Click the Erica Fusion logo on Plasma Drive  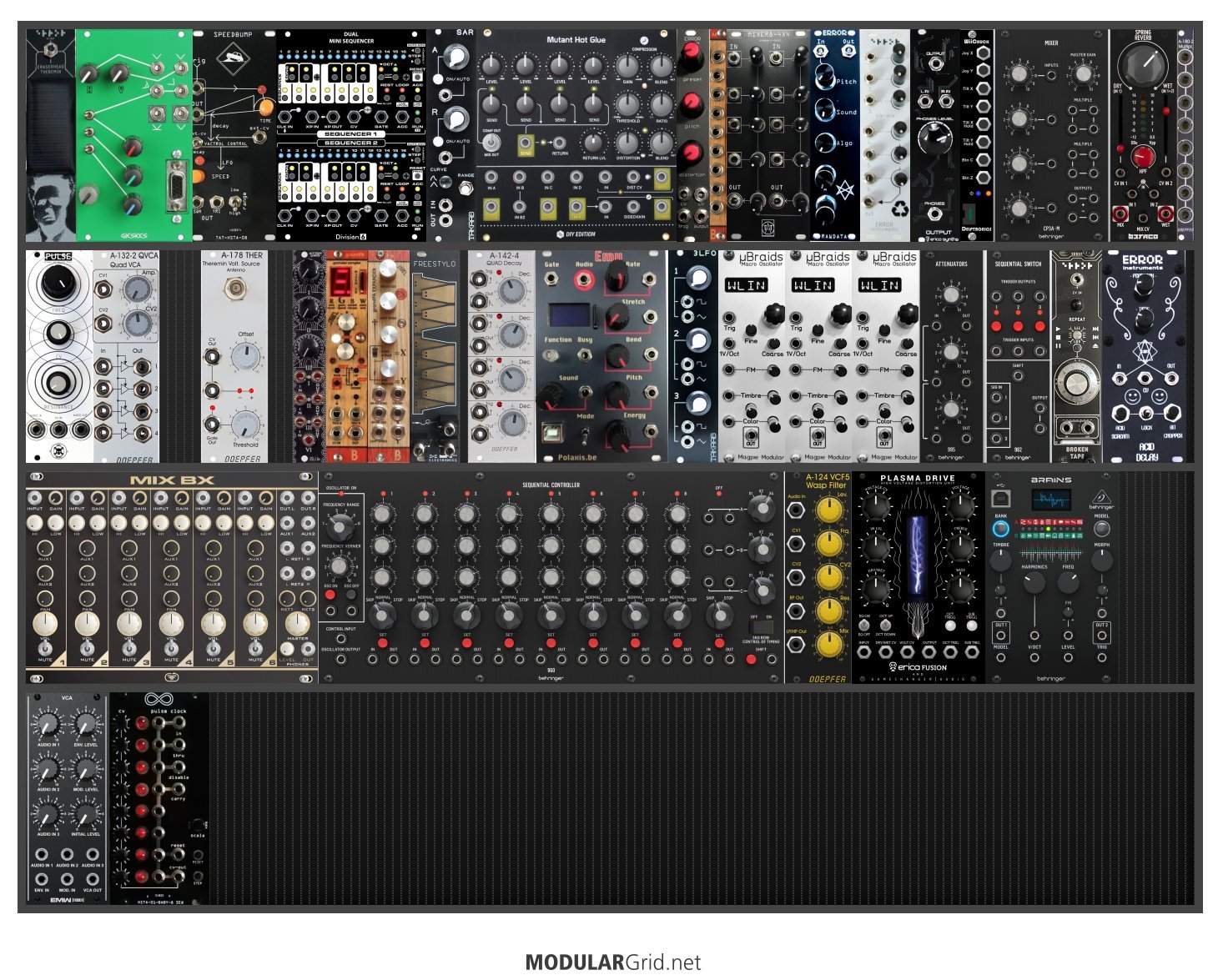tap(918, 666)
